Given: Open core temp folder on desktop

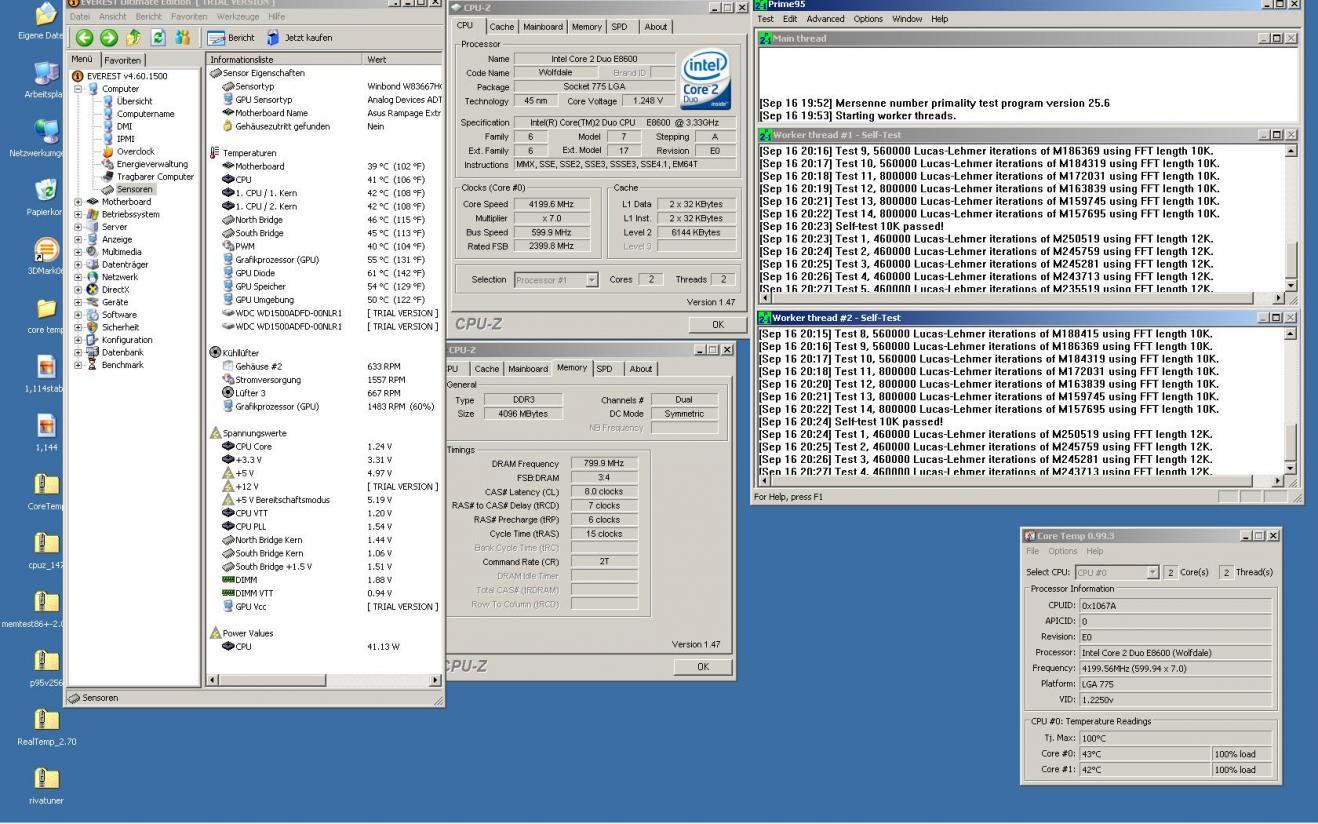Looking at the screenshot, I should pos(46,315).
